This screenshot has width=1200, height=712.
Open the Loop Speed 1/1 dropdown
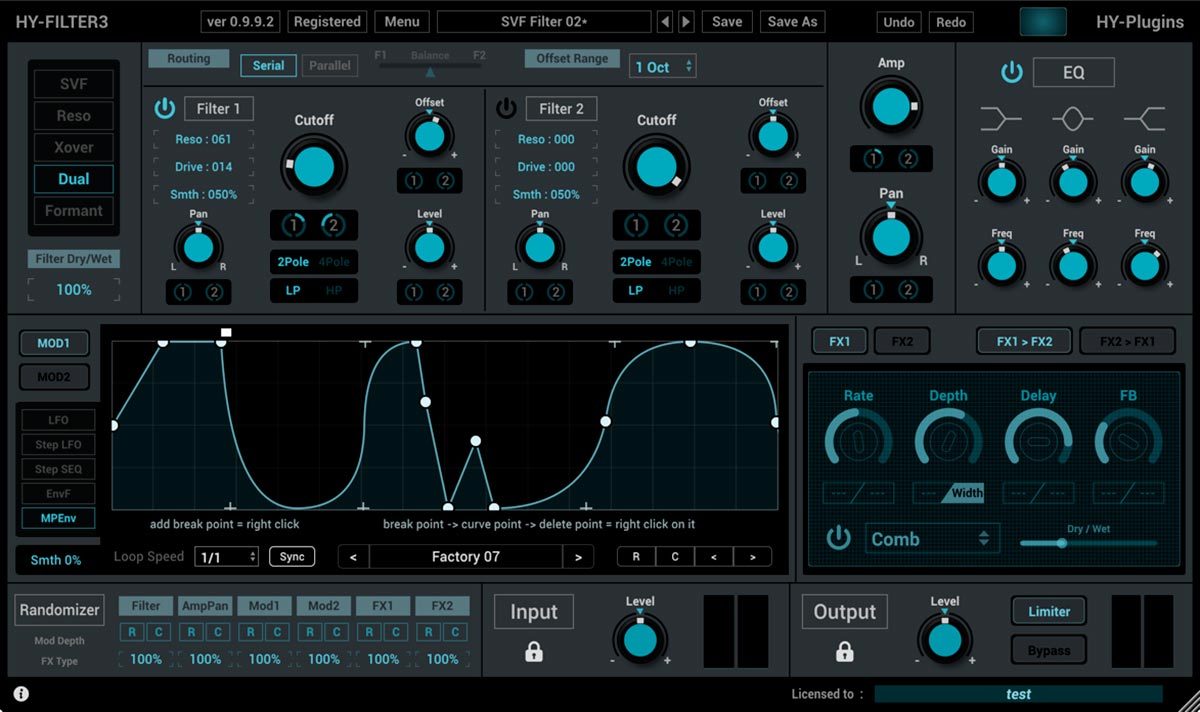coord(227,557)
